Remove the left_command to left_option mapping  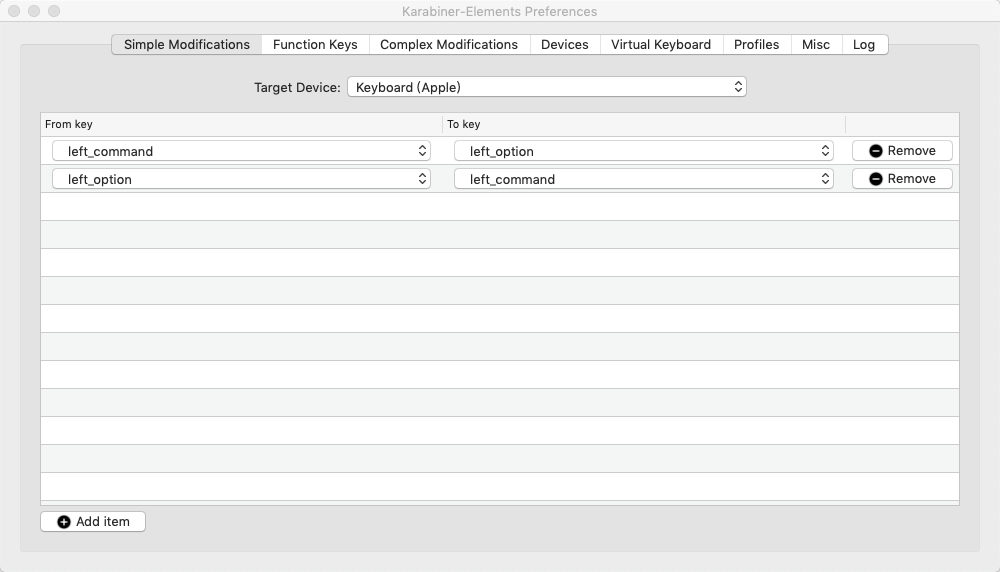coord(902,151)
